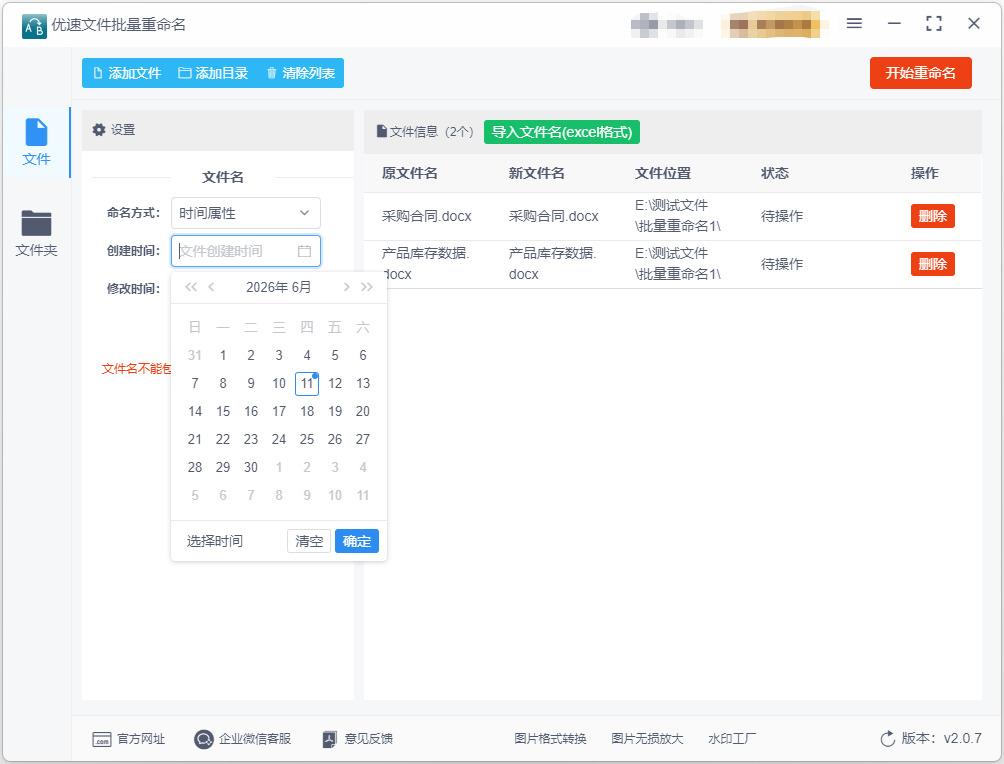Switch to the 文件夹 sidebar tab

(x=36, y=233)
